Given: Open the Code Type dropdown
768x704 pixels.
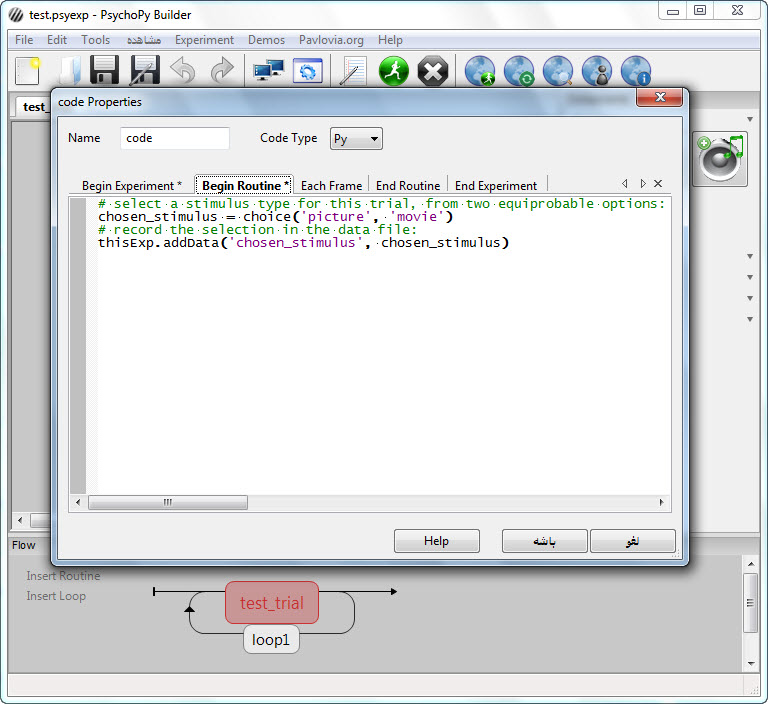Looking at the screenshot, I should coord(356,139).
